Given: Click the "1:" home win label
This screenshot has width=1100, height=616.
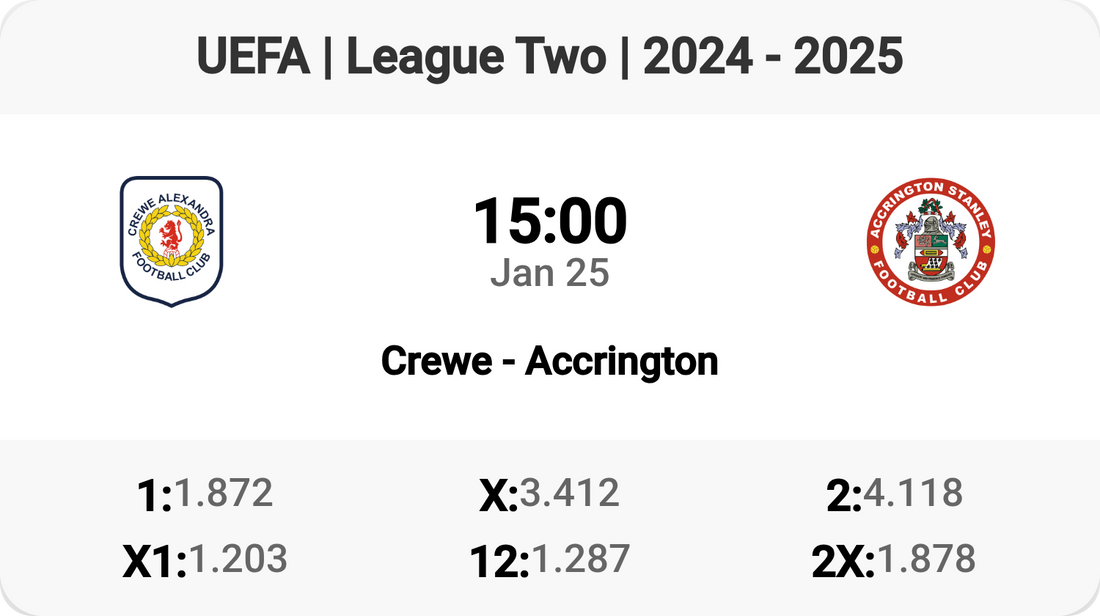Looking at the screenshot, I should [155, 496].
